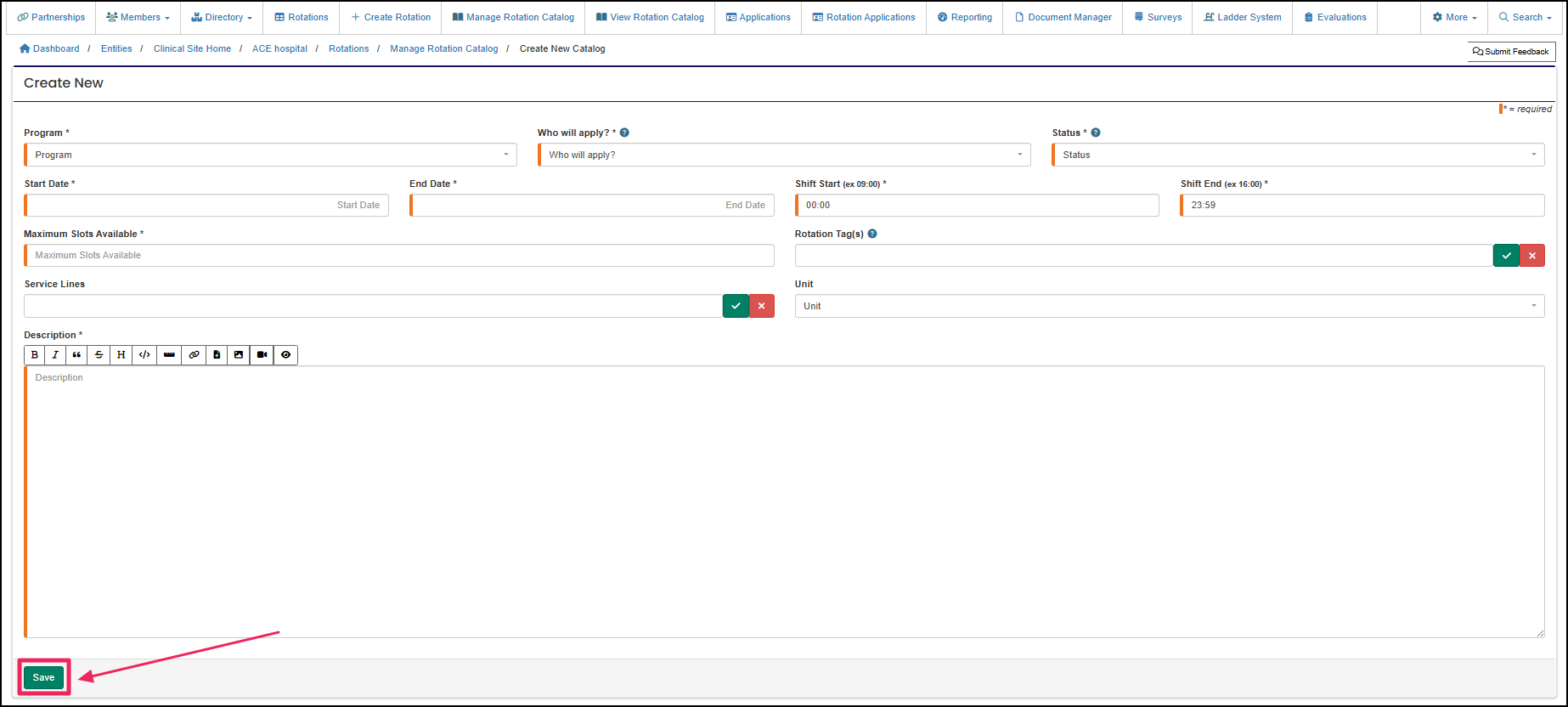Toggle bold formatting in Description editor
The image size is (1568, 707).
pos(35,354)
